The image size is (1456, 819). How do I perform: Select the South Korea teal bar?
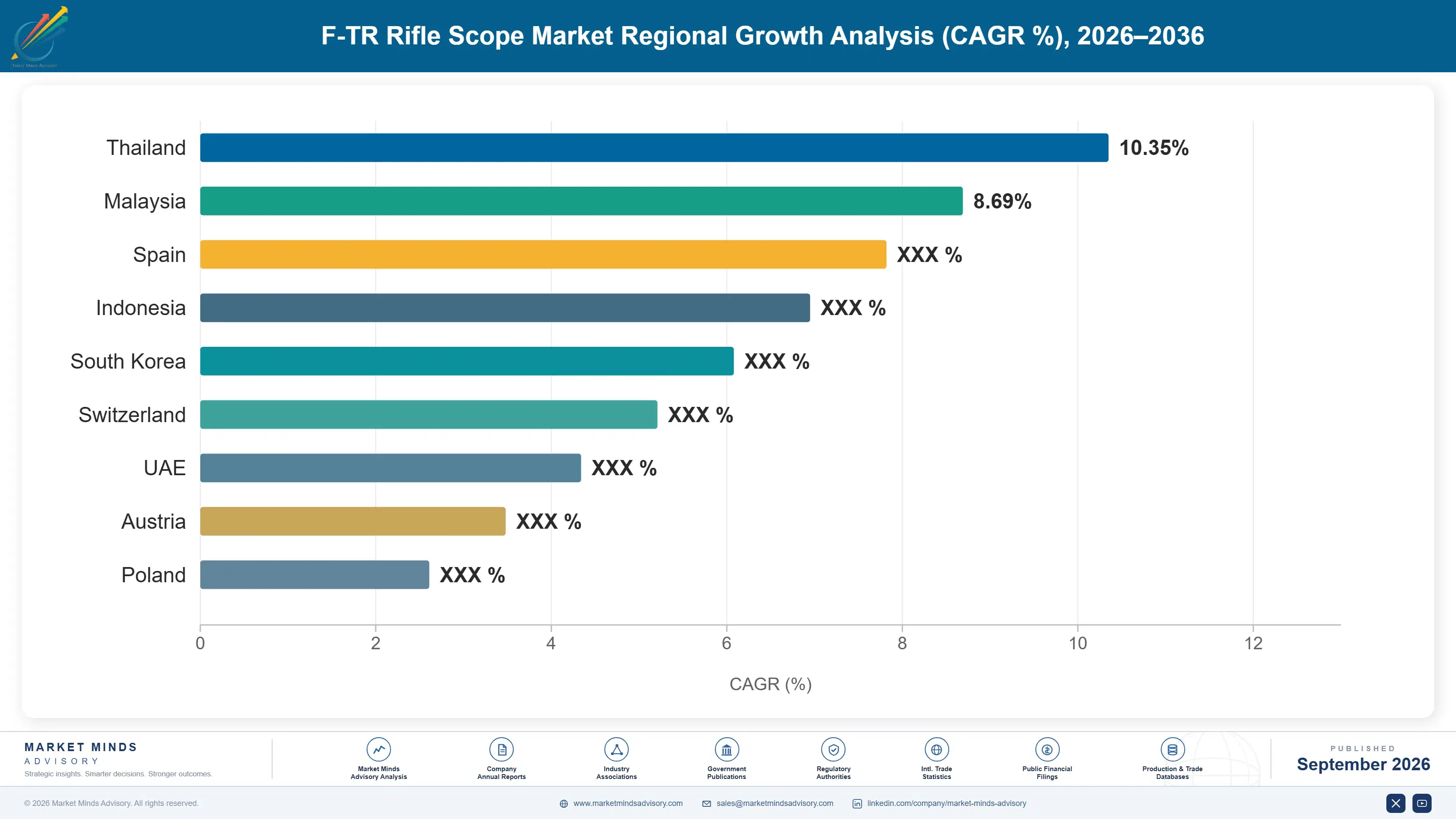tap(467, 361)
